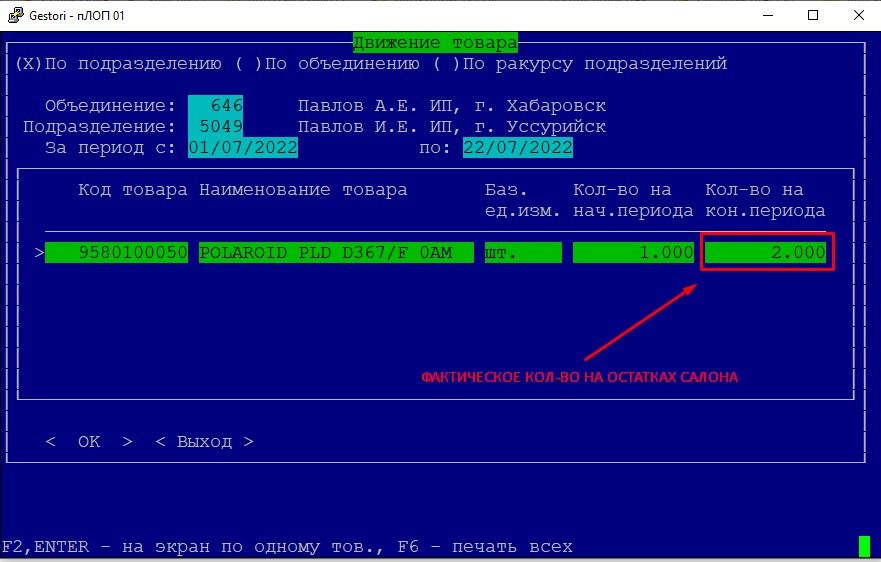881x562 pixels.
Task: Click the "шт." unit cell
Action: point(523,252)
